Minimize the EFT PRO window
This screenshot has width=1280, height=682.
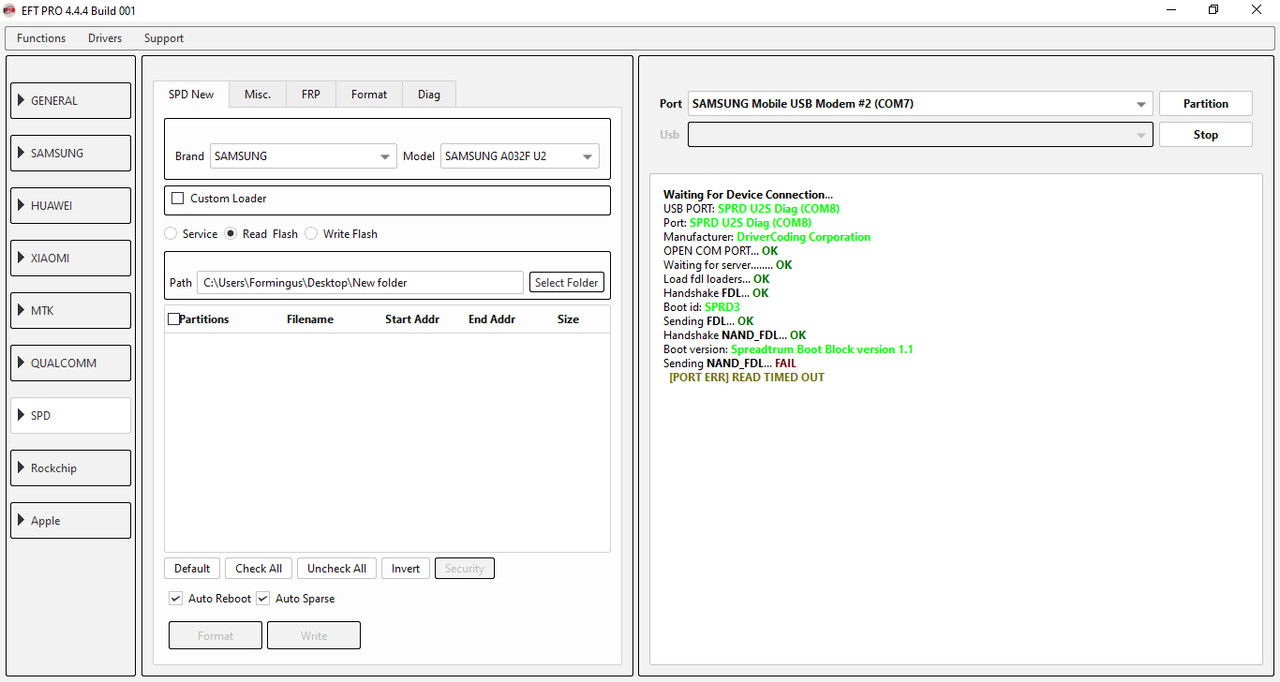(x=1172, y=10)
